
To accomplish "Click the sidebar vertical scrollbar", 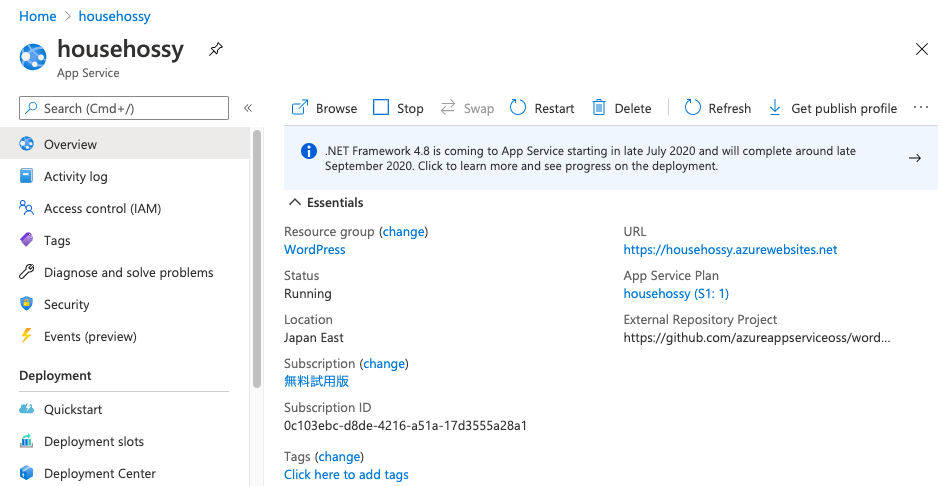I will [257, 258].
